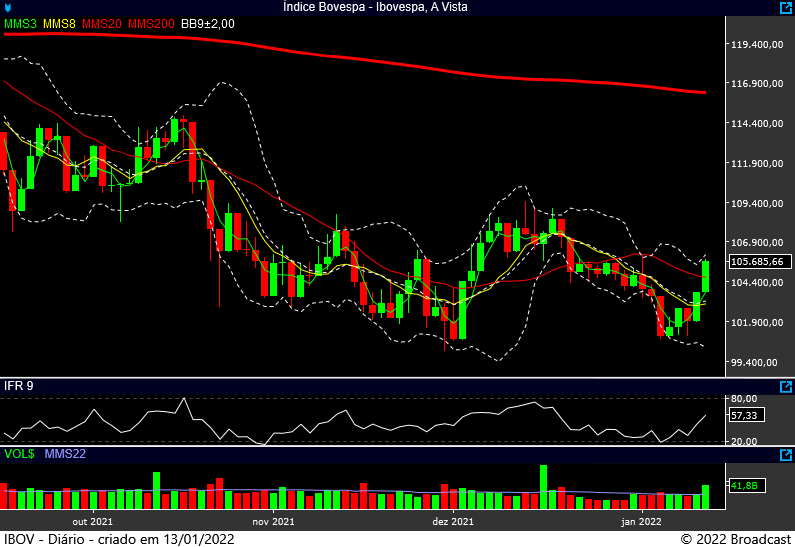795x547 pixels.
Task: Pop out the VOL$ volume panel
Action: pos(785,454)
